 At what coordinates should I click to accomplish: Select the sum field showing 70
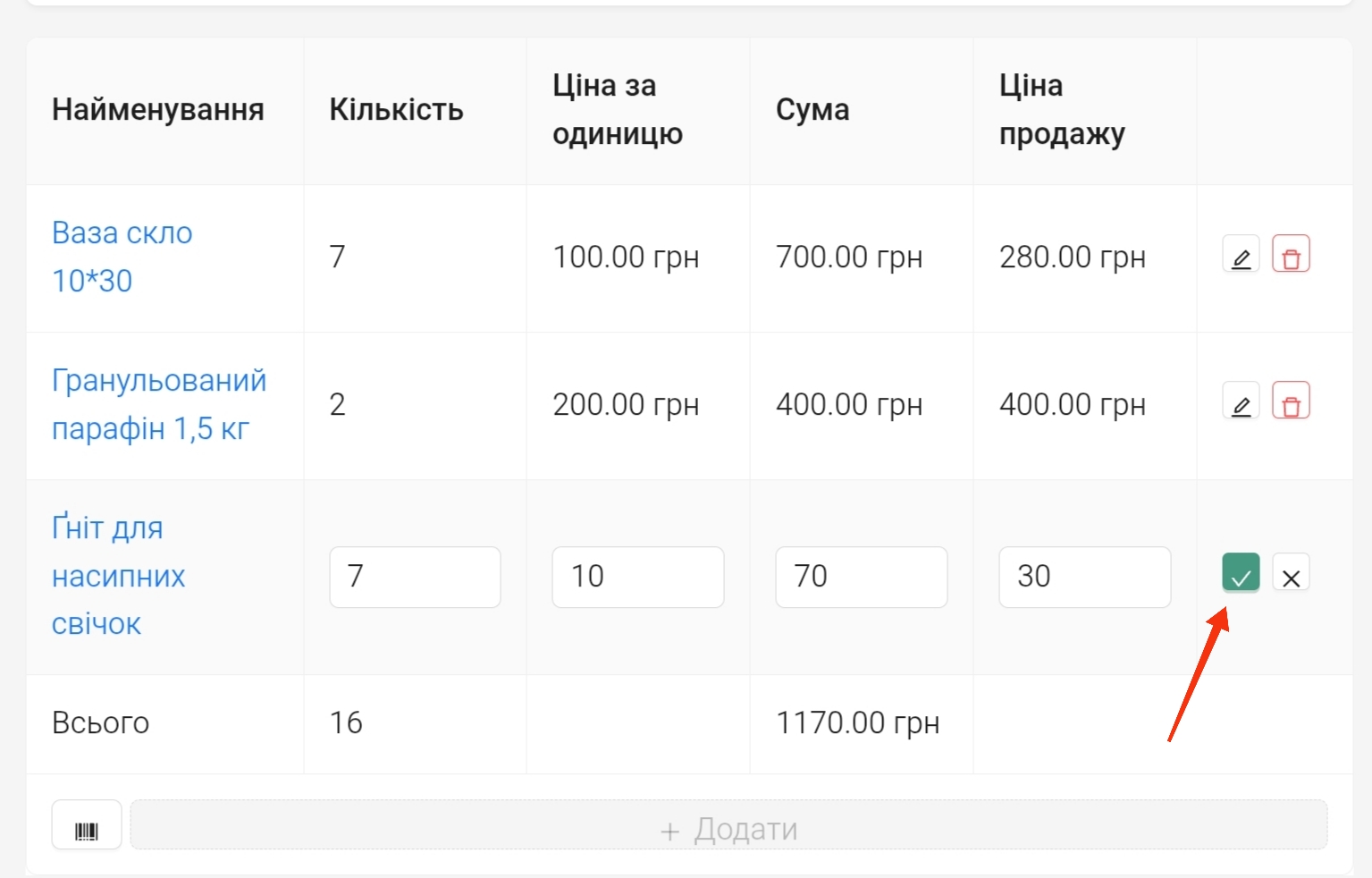(x=862, y=577)
